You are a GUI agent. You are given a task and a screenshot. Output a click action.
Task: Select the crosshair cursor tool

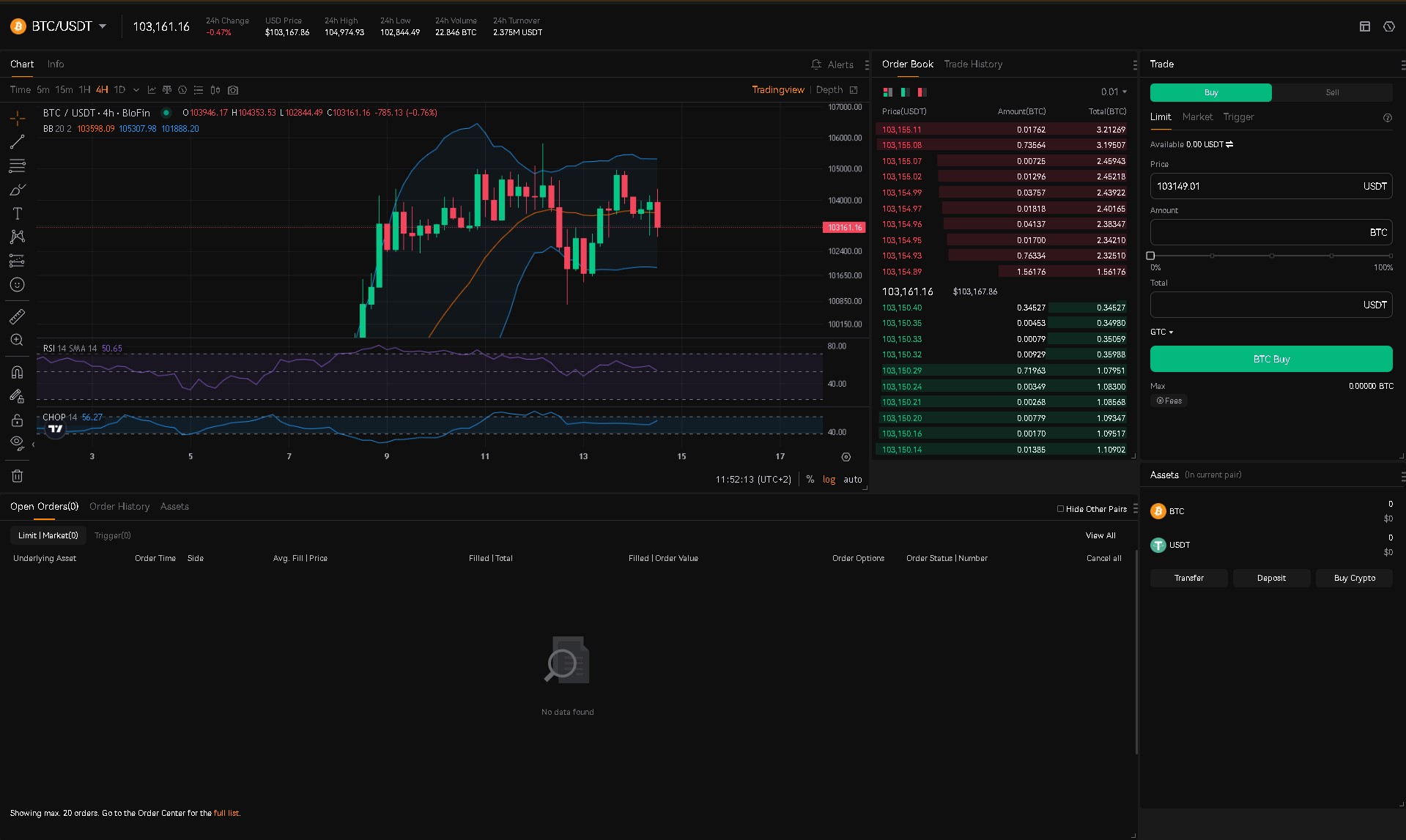tap(17, 117)
